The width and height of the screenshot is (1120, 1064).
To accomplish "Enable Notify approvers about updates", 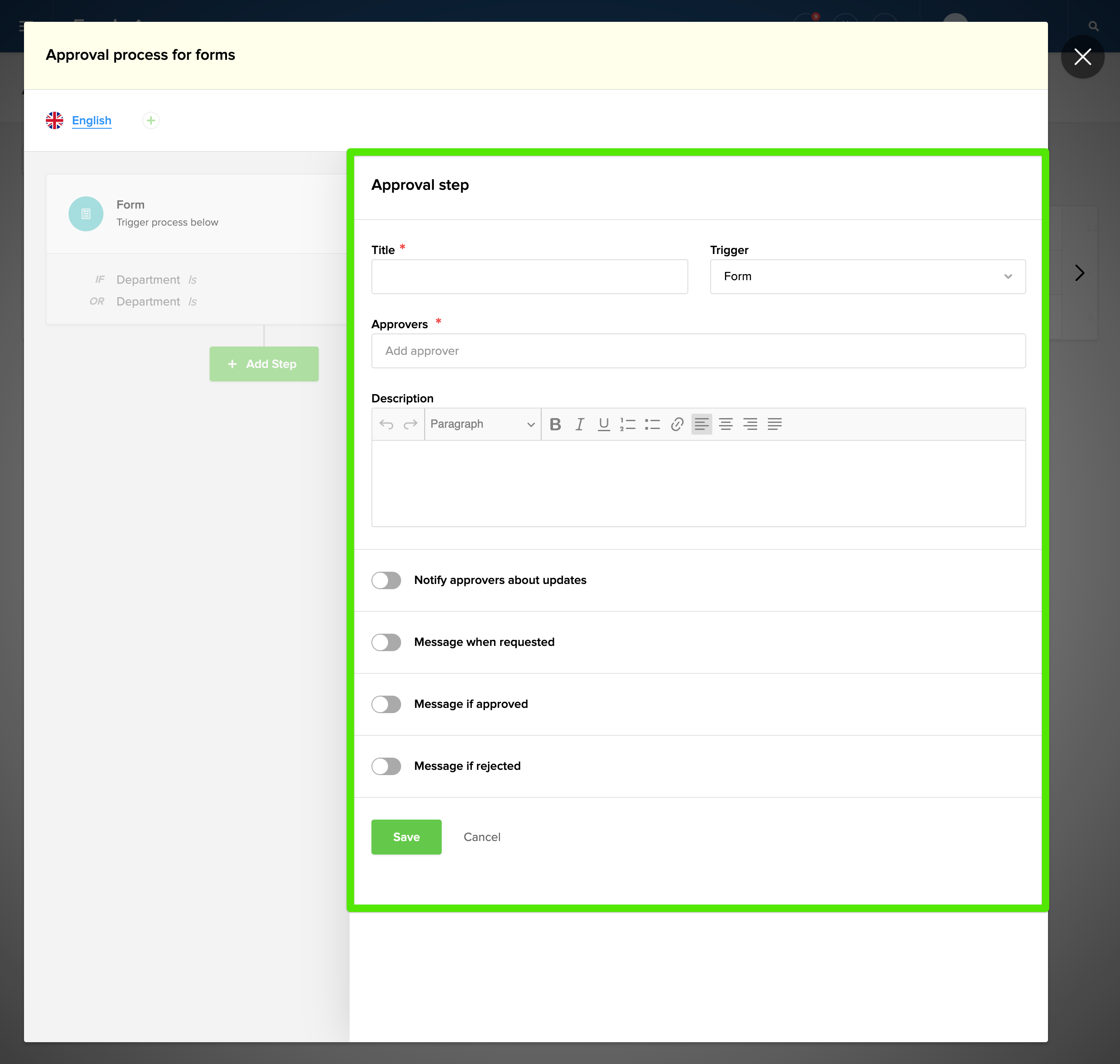I will [386, 580].
